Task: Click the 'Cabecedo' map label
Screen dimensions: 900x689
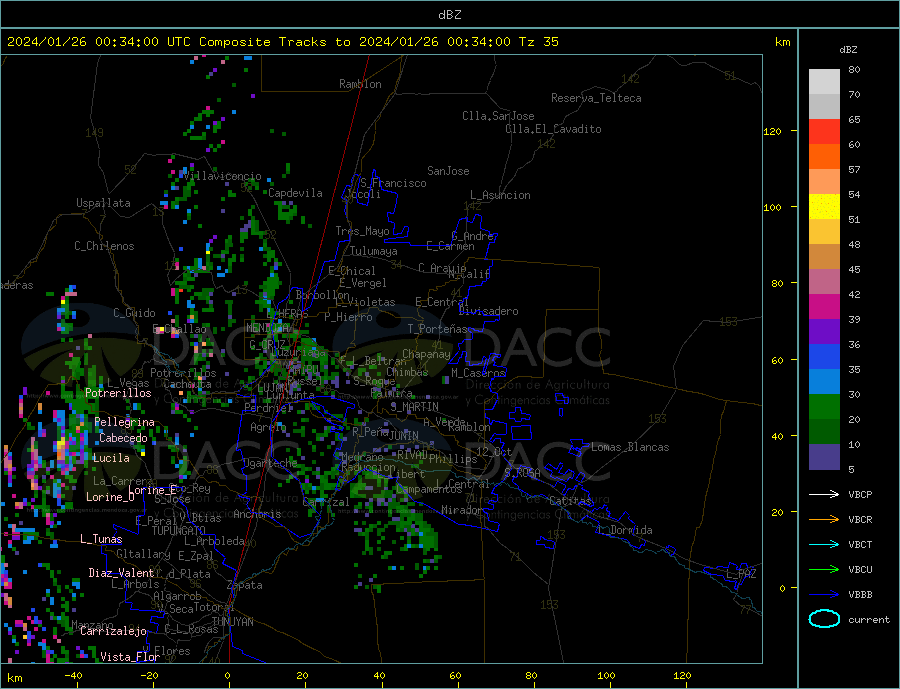Action: 123,438
